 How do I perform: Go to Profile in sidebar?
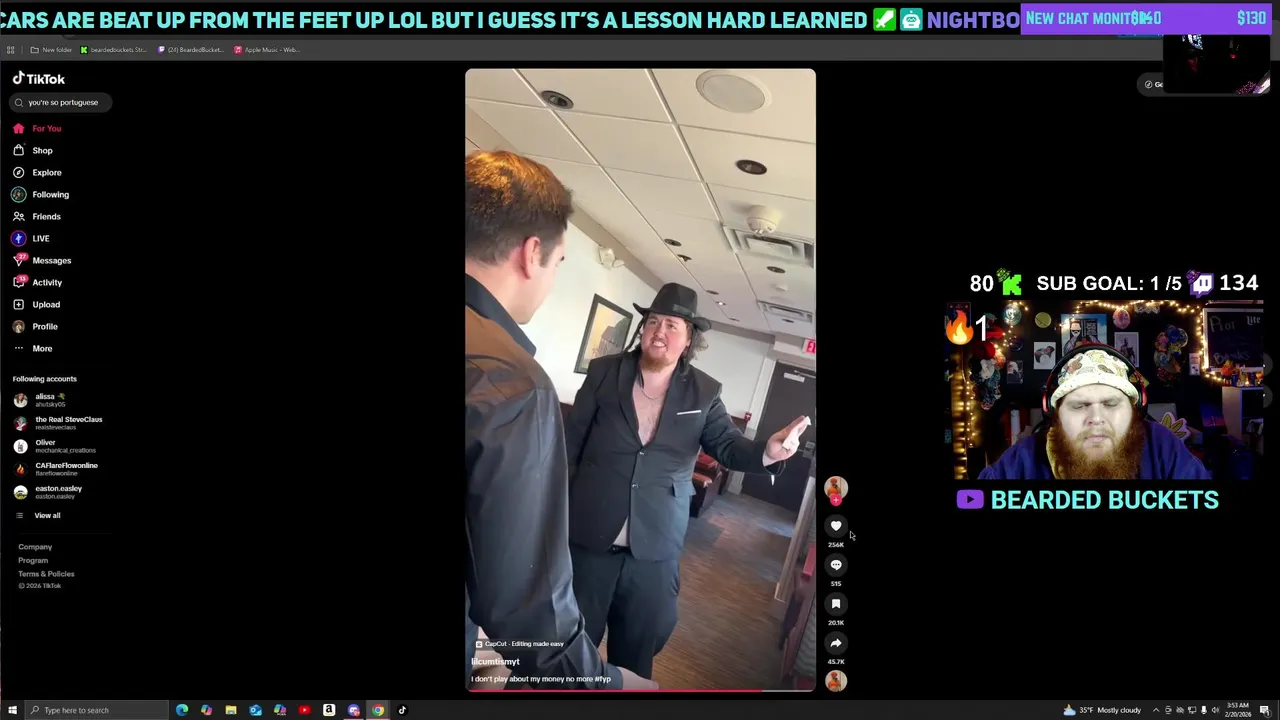35,326
